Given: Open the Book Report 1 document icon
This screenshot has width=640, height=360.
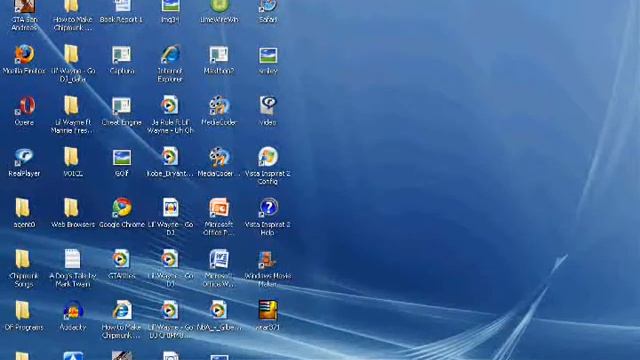Looking at the screenshot, I should pyautogui.click(x=122, y=6).
